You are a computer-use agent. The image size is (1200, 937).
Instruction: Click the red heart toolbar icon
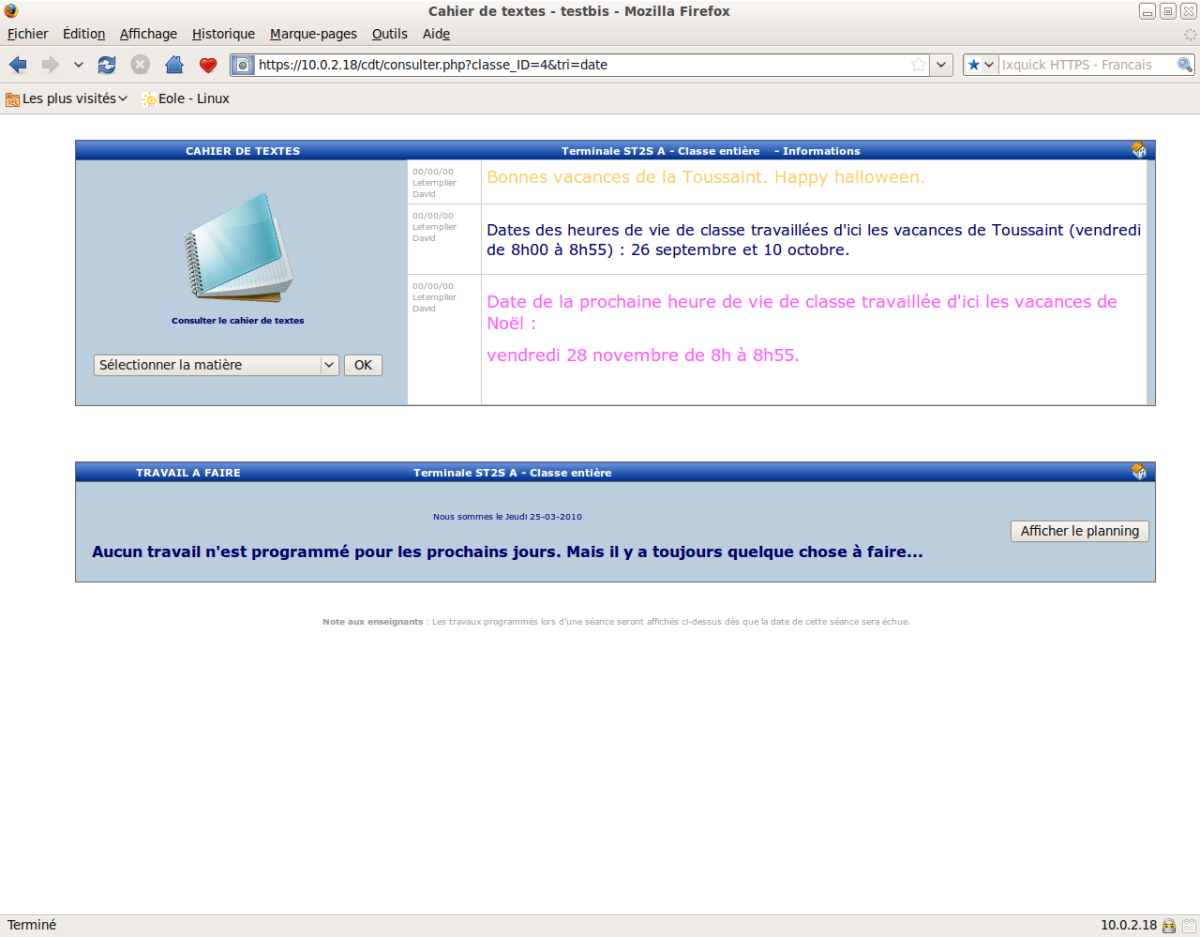[x=208, y=65]
